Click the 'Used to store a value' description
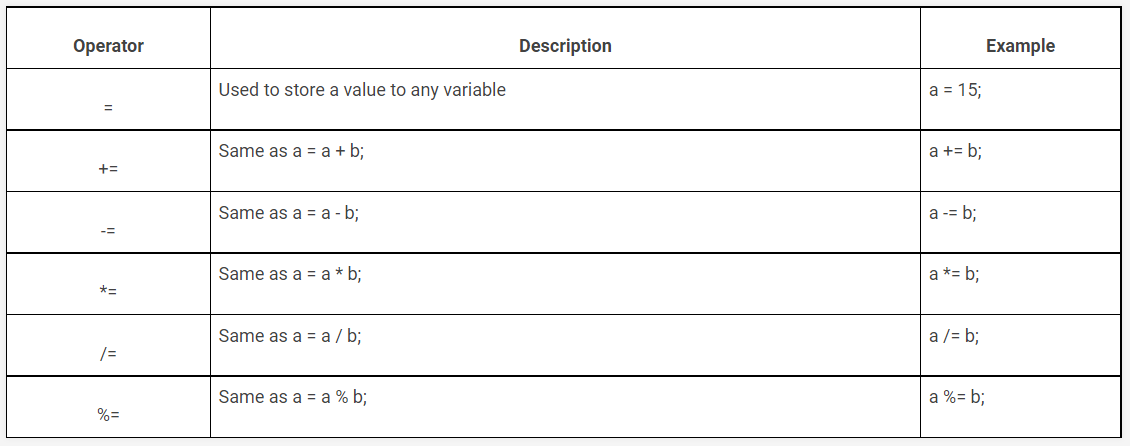1130x446 pixels. (362, 90)
